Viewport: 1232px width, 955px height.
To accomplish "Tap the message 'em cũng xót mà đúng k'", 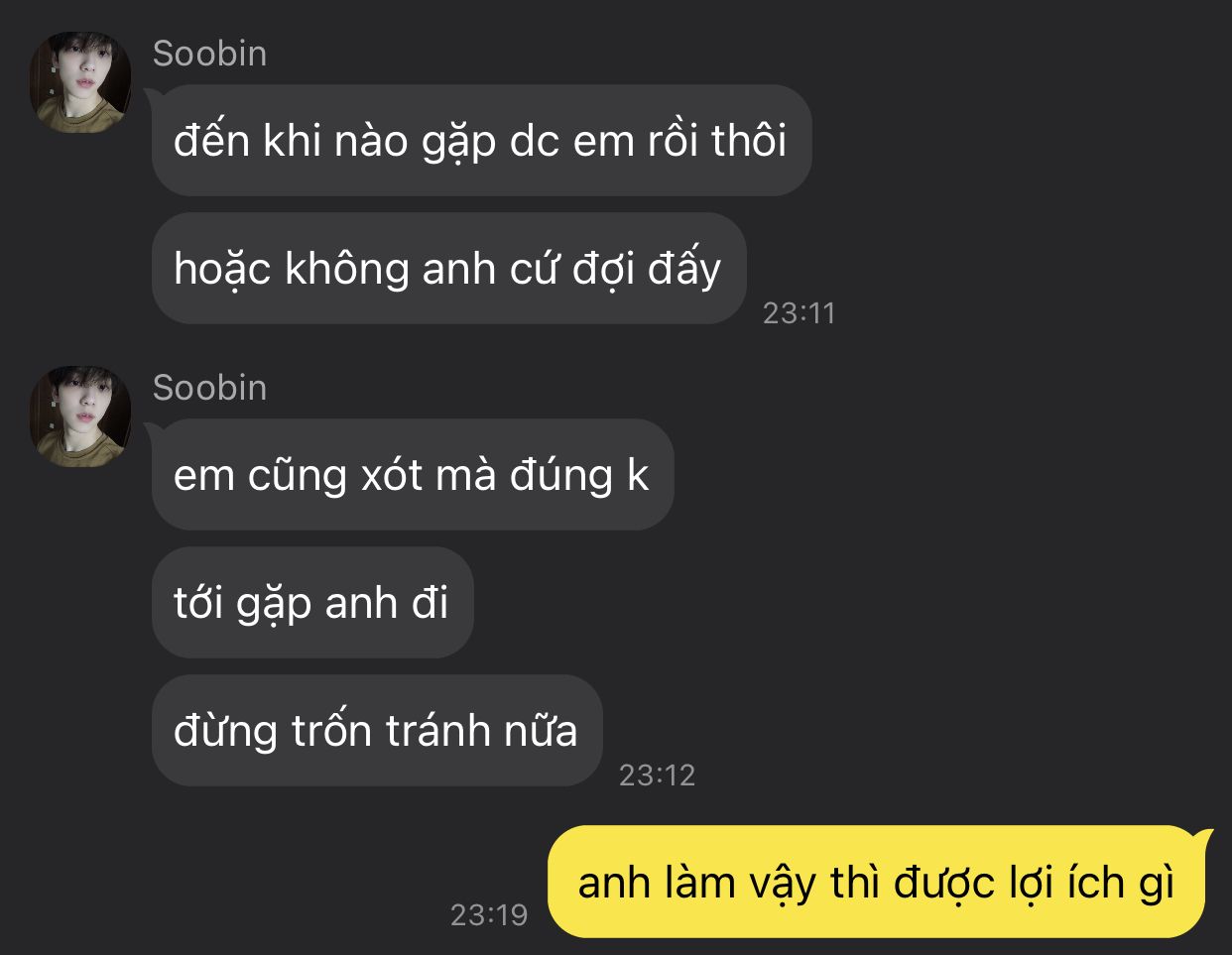I will (413, 474).
